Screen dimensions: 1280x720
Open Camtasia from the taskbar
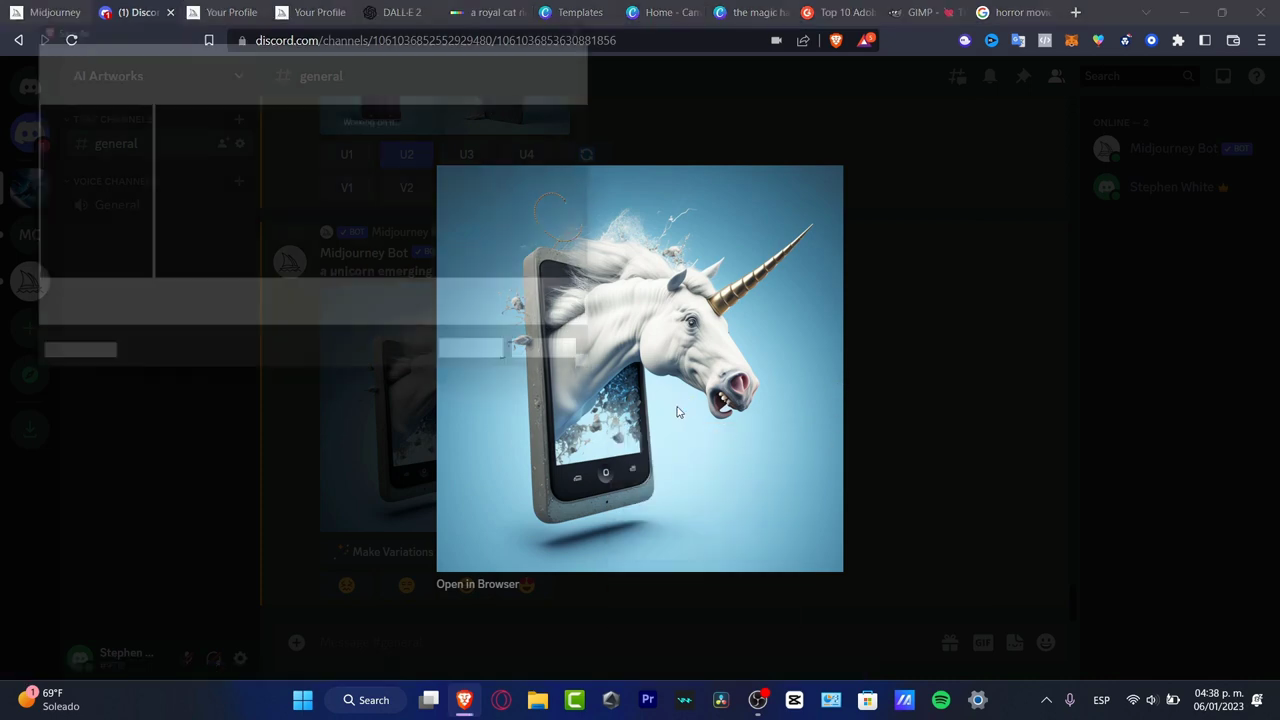[x=574, y=700]
